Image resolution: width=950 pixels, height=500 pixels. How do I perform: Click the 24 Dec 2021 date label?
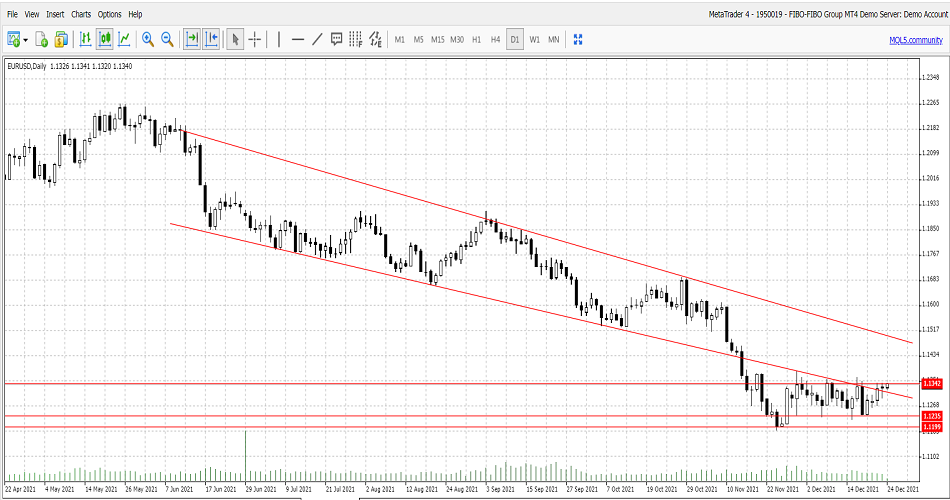(x=903, y=488)
